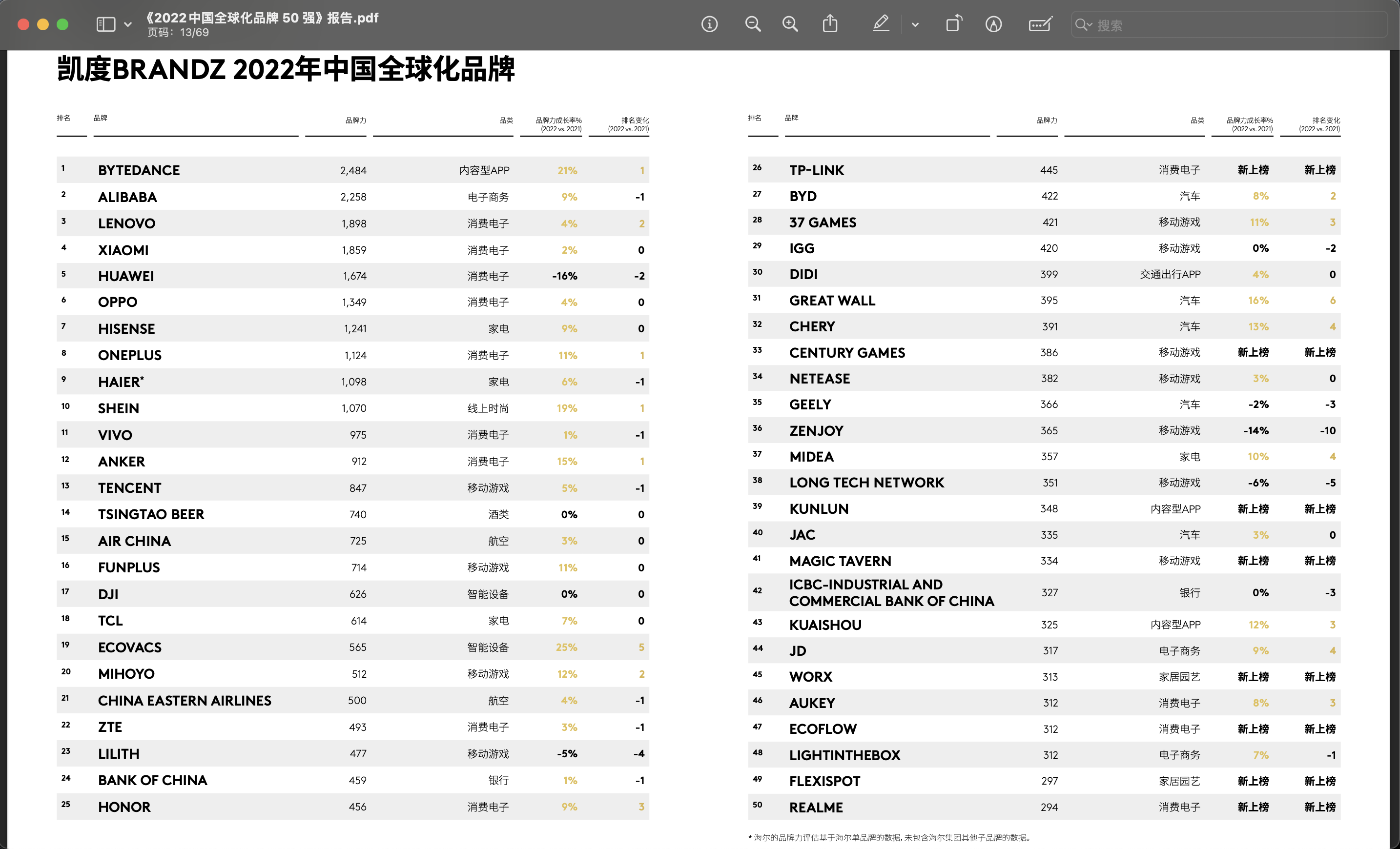The width and height of the screenshot is (1400, 849).
Task: Click the CHINA EASTERN AIRLINES entry
Action: coord(184,701)
